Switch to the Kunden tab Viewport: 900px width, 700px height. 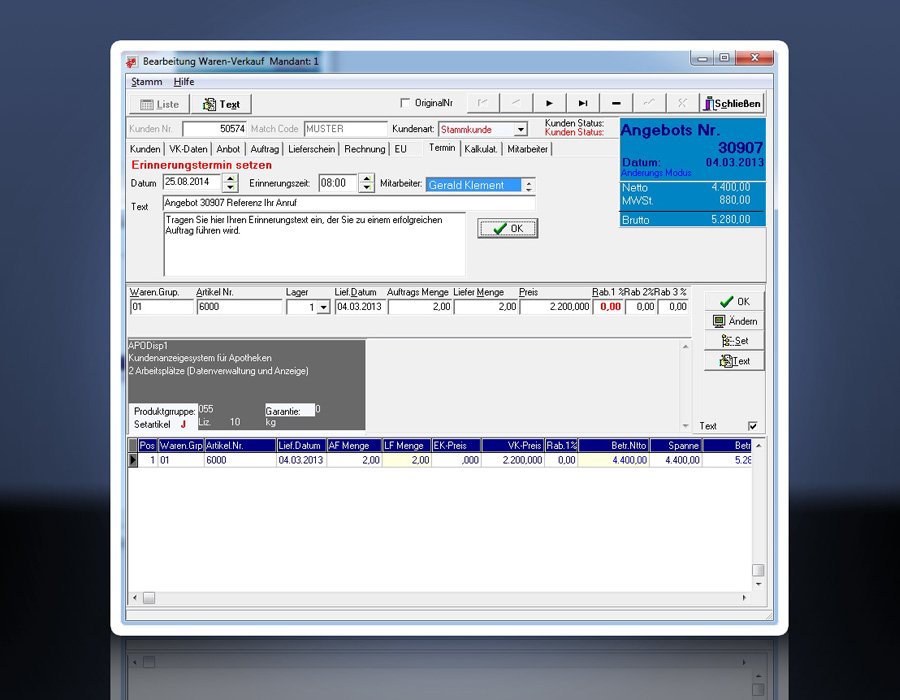tap(145, 149)
